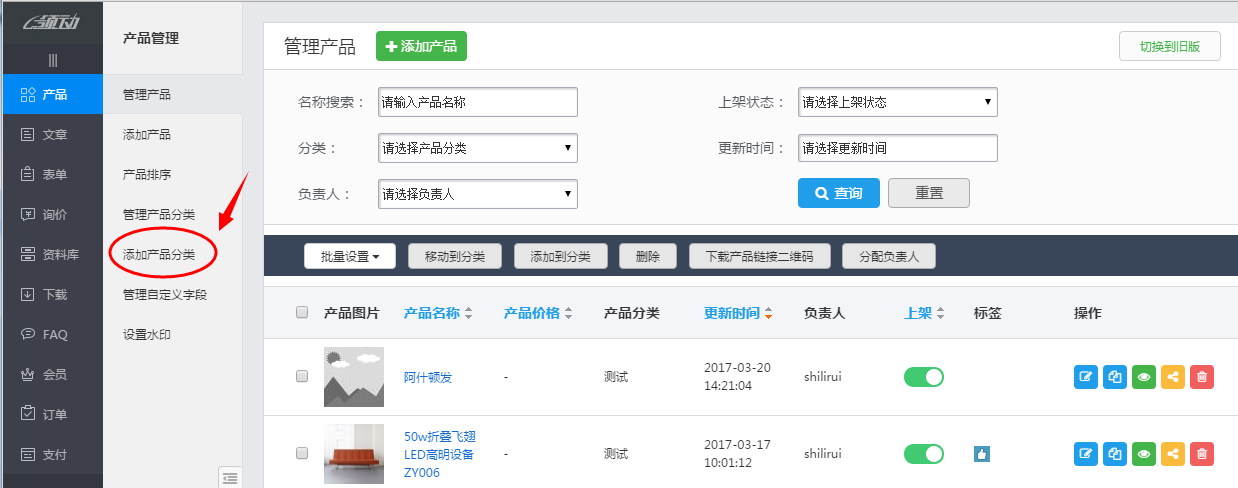Share the 50w折叠飞翅 product via orange icon
This screenshot has height=488, width=1238.
[1173, 454]
